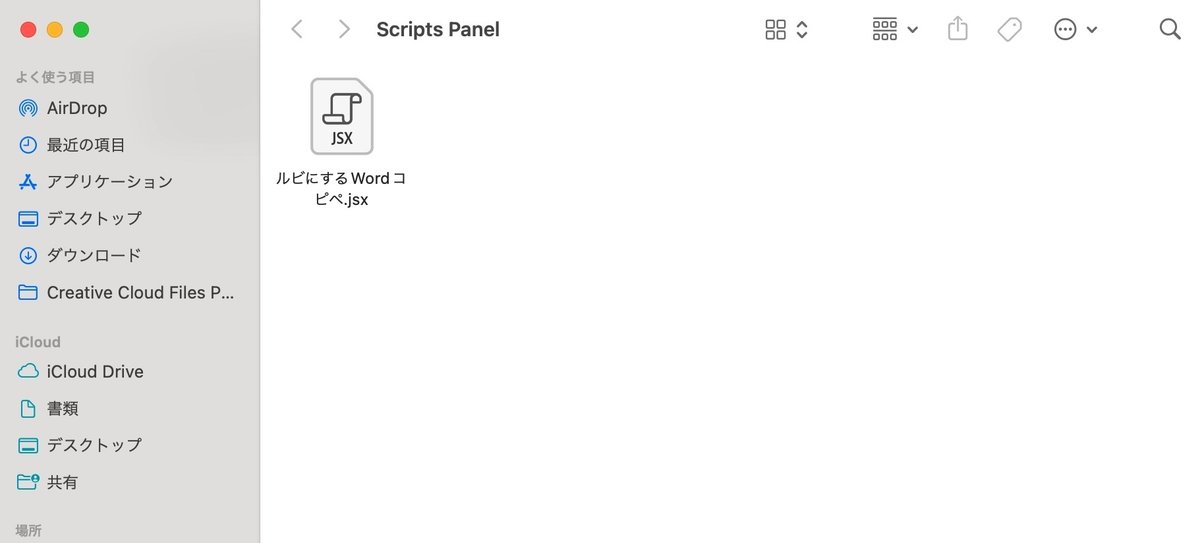
Task: Open ダウンロード in the sidebar
Action: (x=94, y=255)
